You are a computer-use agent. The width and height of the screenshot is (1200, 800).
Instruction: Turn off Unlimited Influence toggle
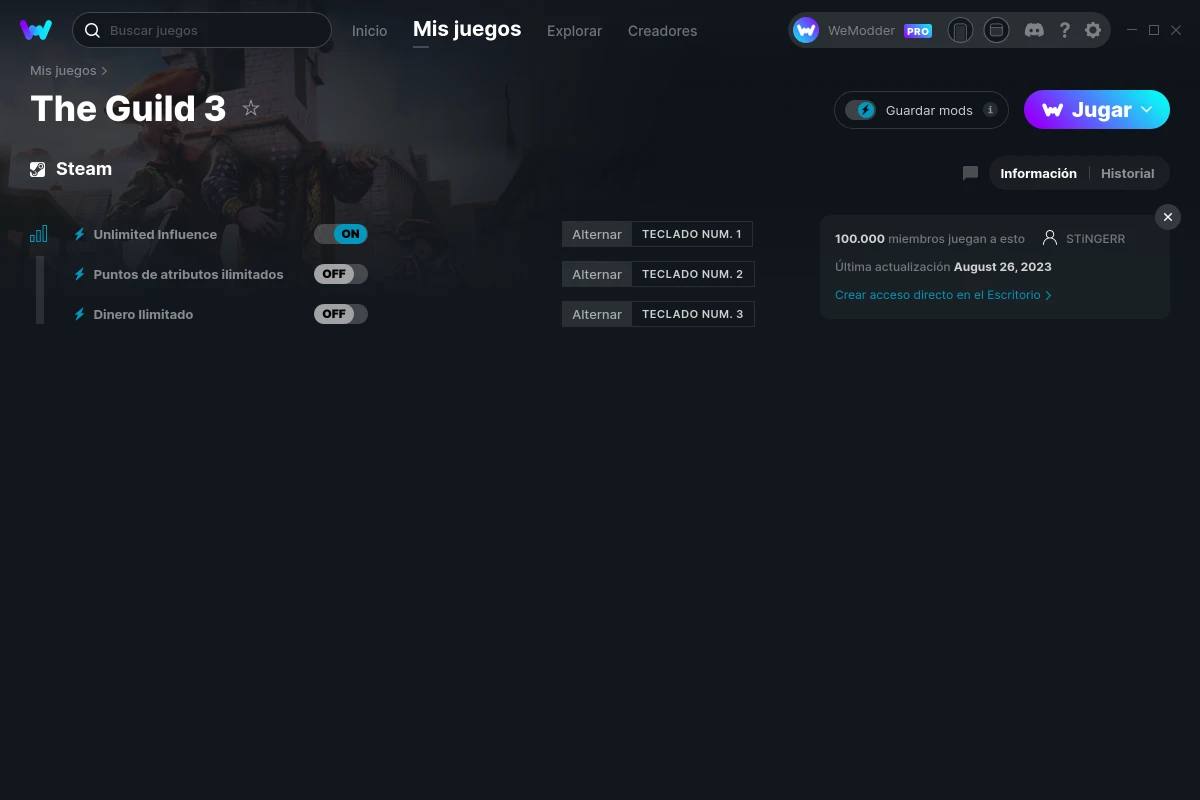tap(341, 234)
